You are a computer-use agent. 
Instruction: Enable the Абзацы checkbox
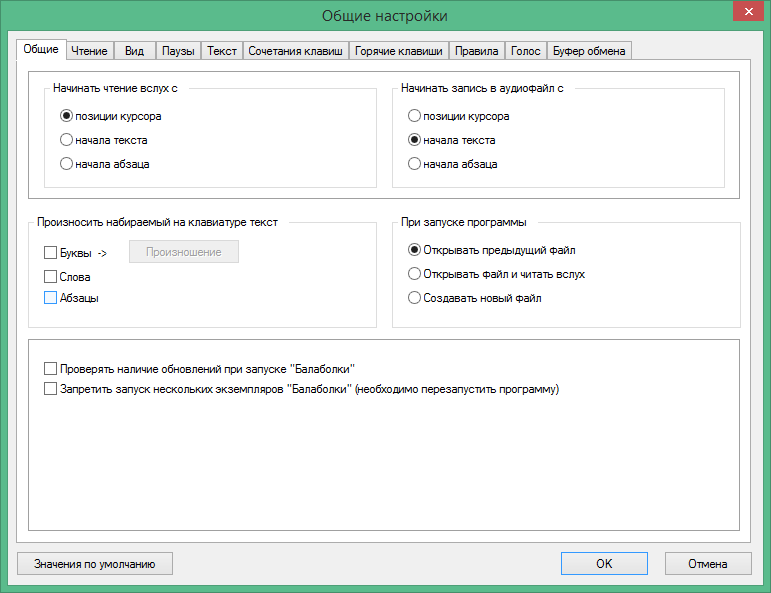[x=51, y=298]
